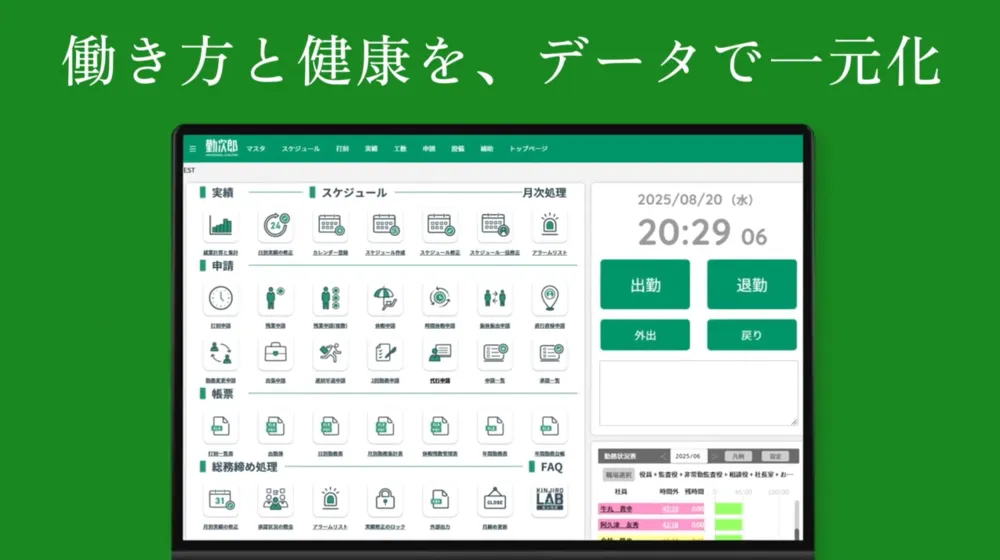This screenshot has height=560, width=1000.
Task: Click the 職場選択 workplace button
Action: [x=618, y=475]
